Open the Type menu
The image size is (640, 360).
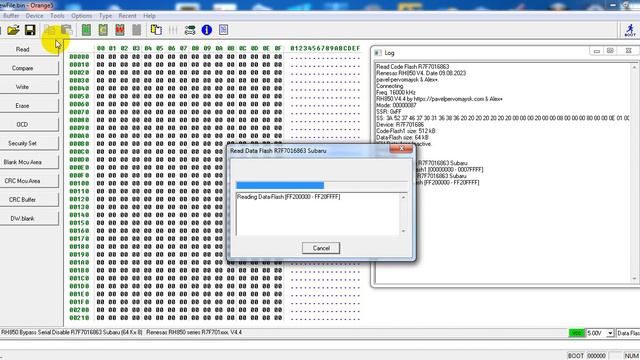pyautogui.click(x=105, y=16)
